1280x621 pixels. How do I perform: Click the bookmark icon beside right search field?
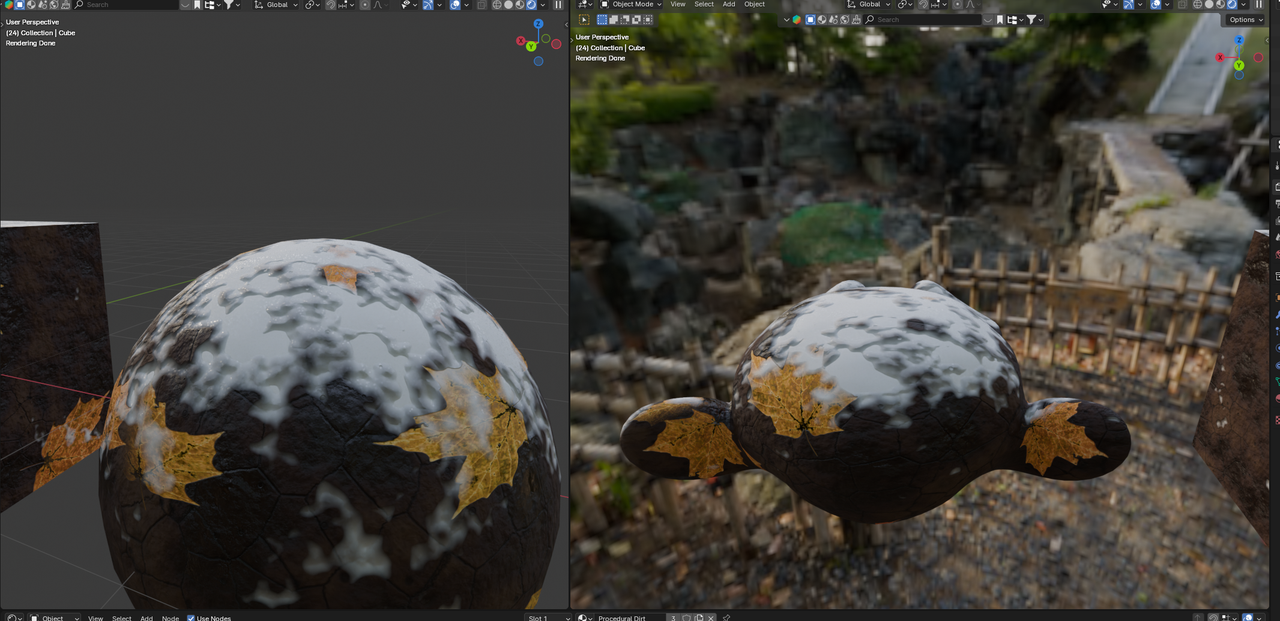point(1000,19)
